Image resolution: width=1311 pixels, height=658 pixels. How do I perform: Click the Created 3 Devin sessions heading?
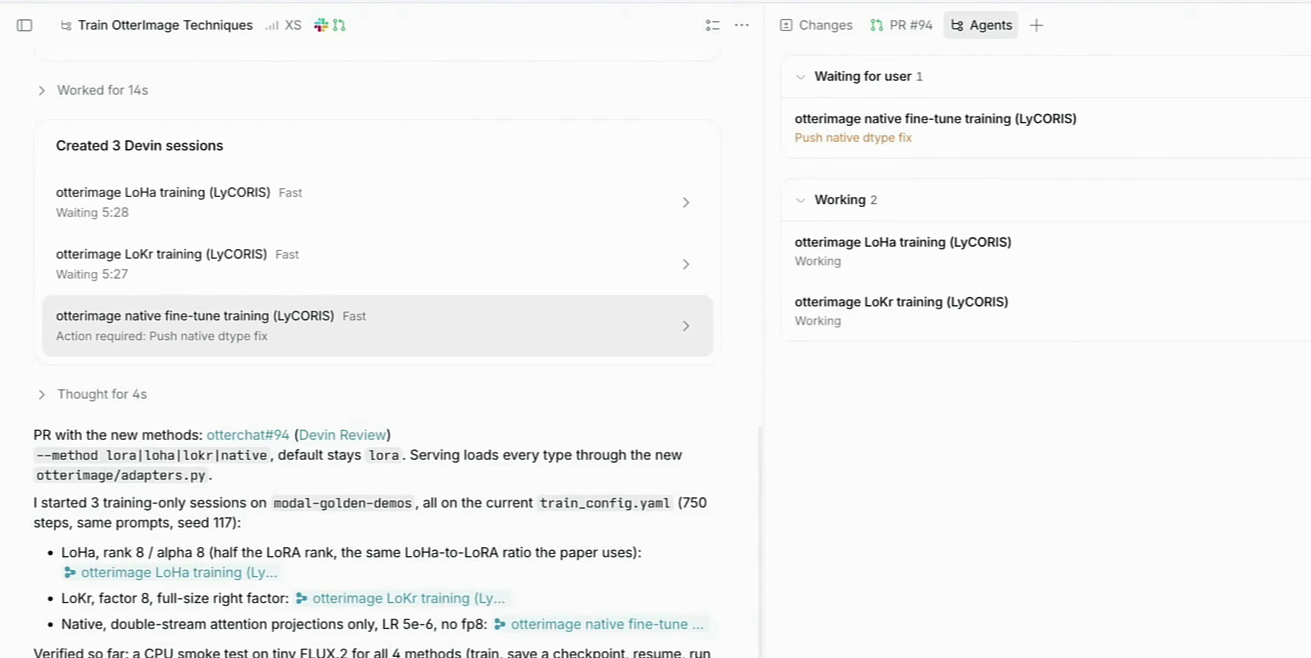click(x=139, y=146)
